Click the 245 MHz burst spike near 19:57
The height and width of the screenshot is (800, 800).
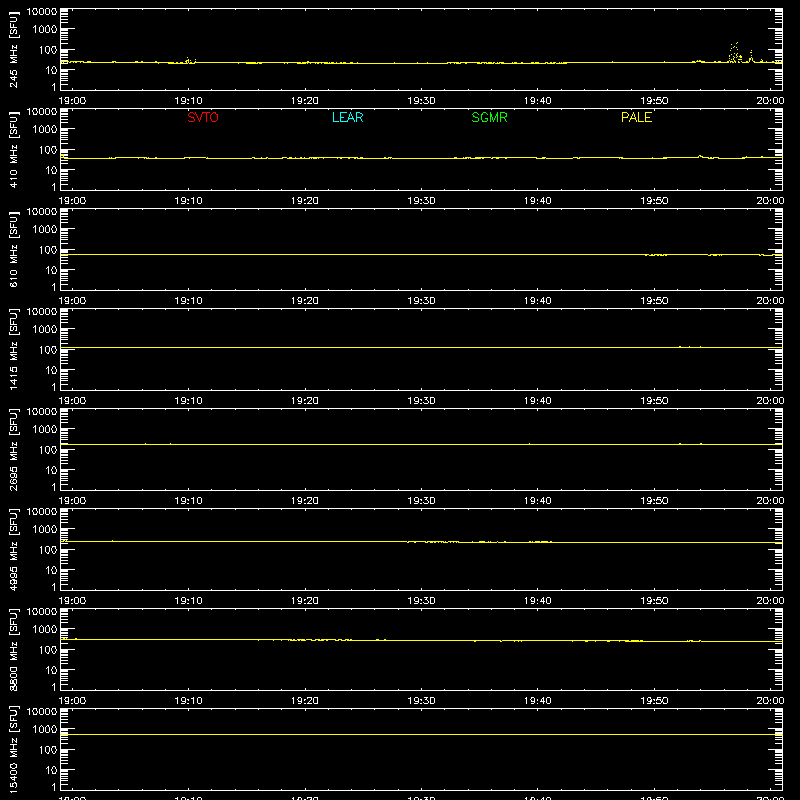click(734, 53)
